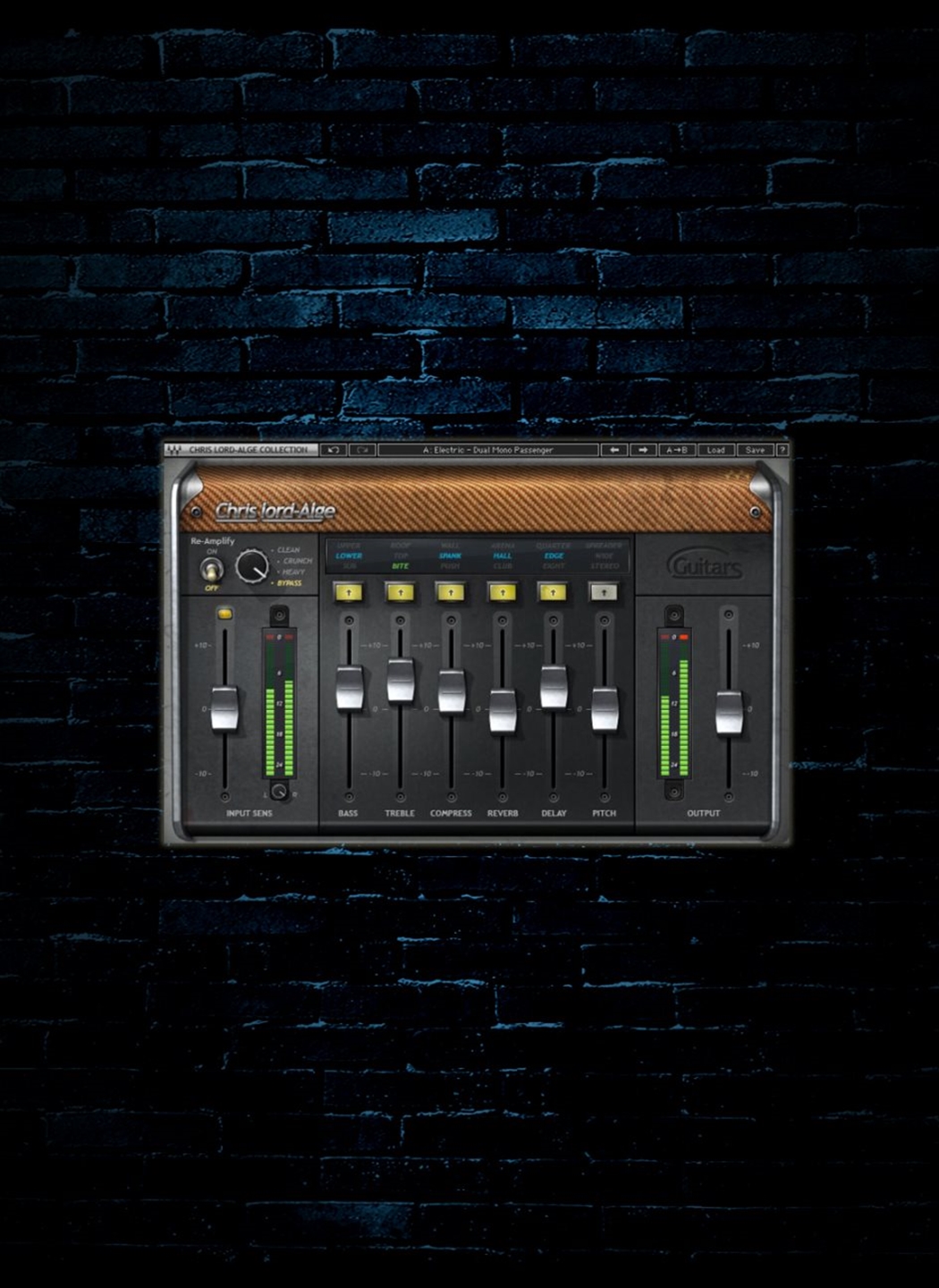Cycle the Delay mode with its yellow arrow button
This screenshot has height=1288, width=939.
pyautogui.click(x=554, y=591)
